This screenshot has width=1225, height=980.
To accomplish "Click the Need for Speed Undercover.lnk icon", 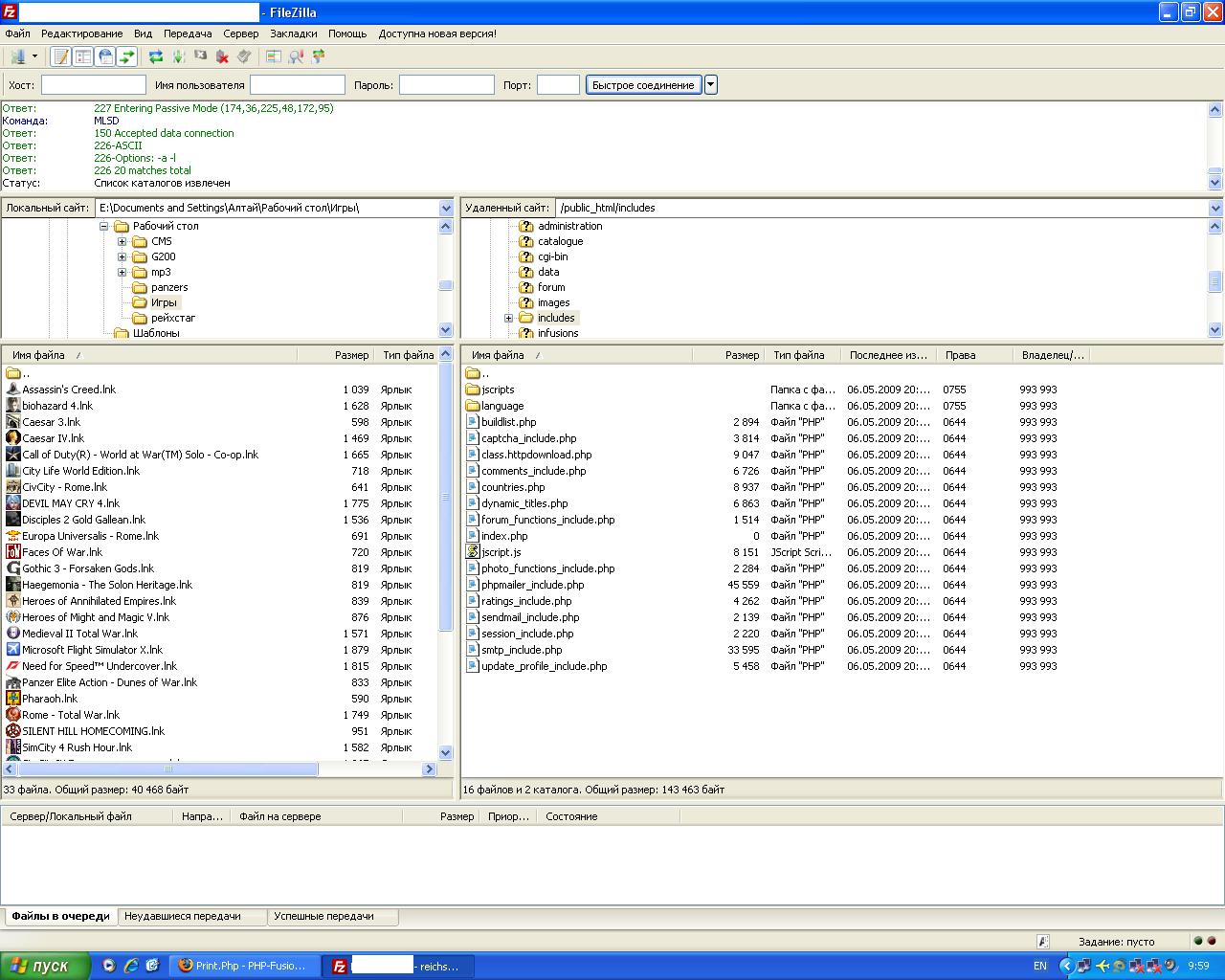I will [13, 666].
